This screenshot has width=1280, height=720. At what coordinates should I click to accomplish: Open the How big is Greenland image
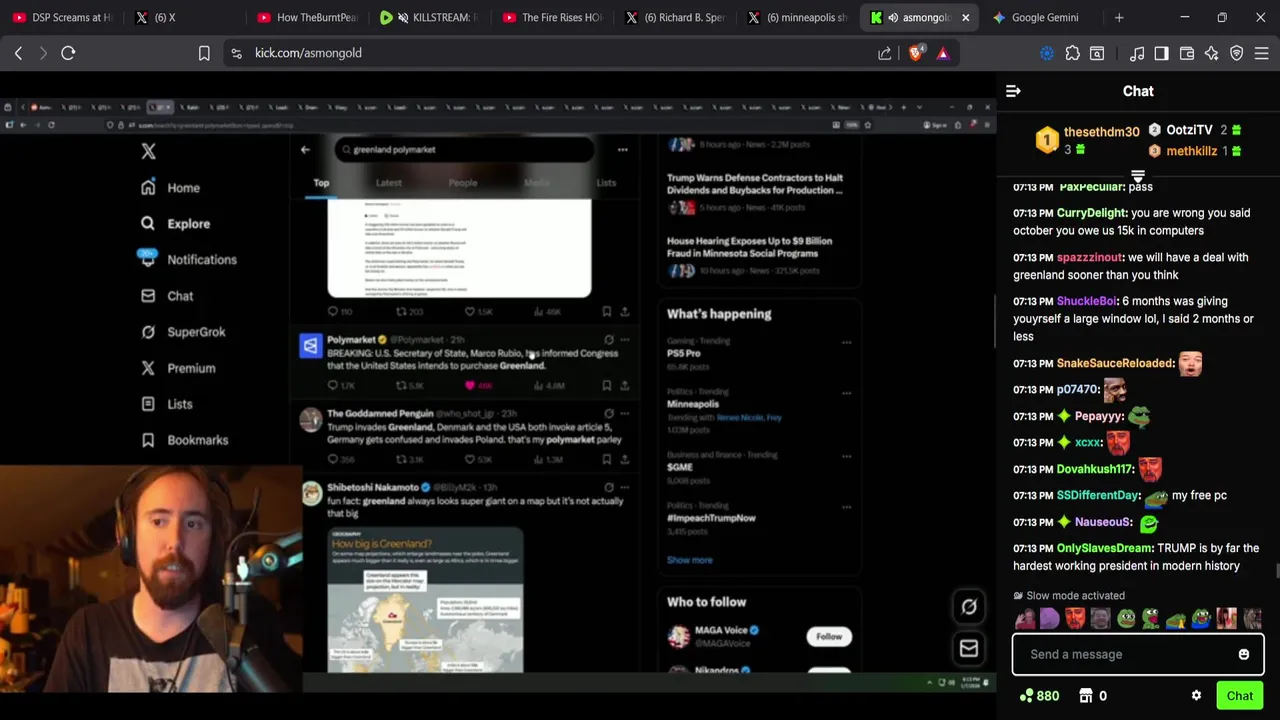tap(425, 600)
